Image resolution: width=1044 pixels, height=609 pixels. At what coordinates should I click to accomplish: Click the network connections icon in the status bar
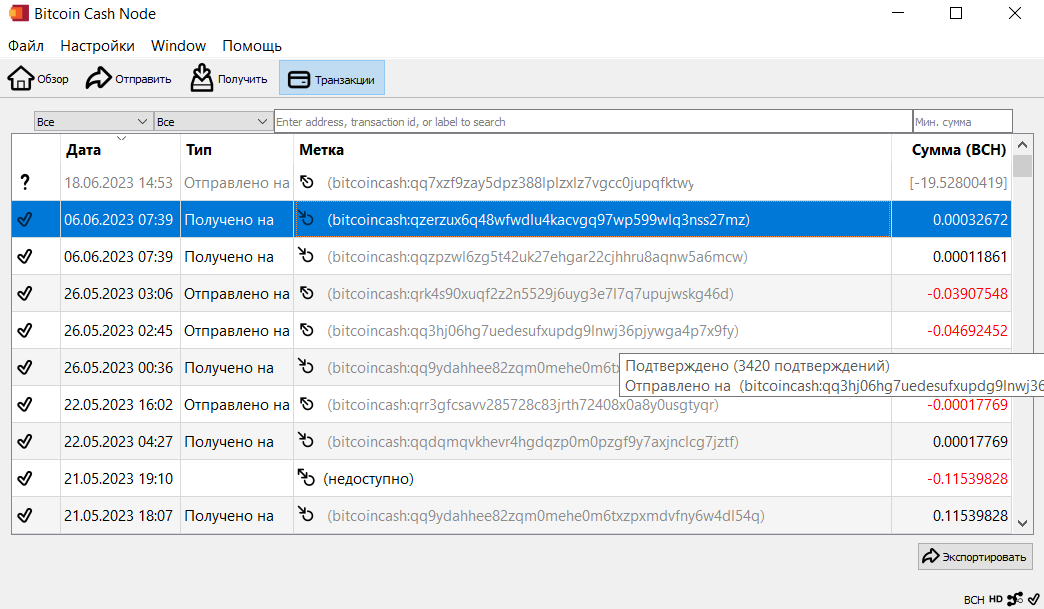pos(1015,599)
